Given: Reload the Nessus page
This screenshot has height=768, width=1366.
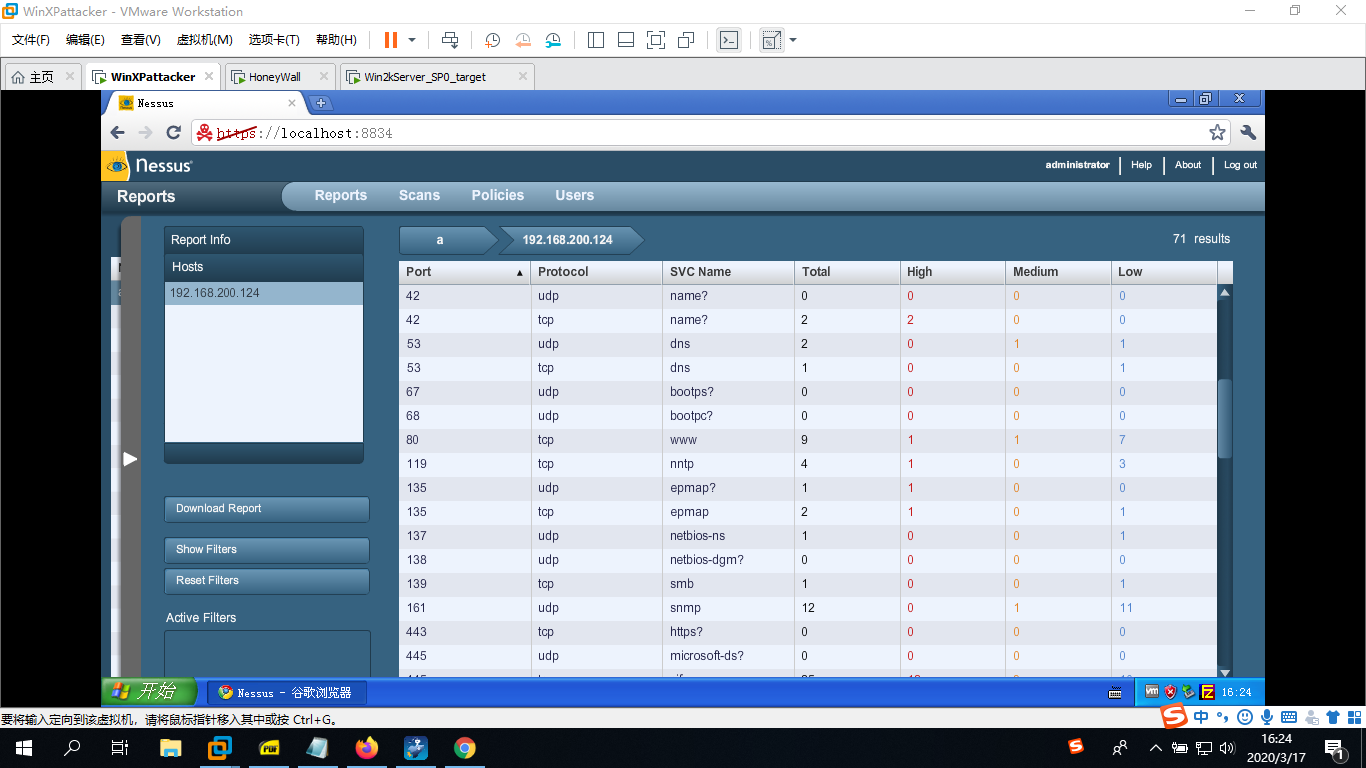Looking at the screenshot, I should point(173,133).
